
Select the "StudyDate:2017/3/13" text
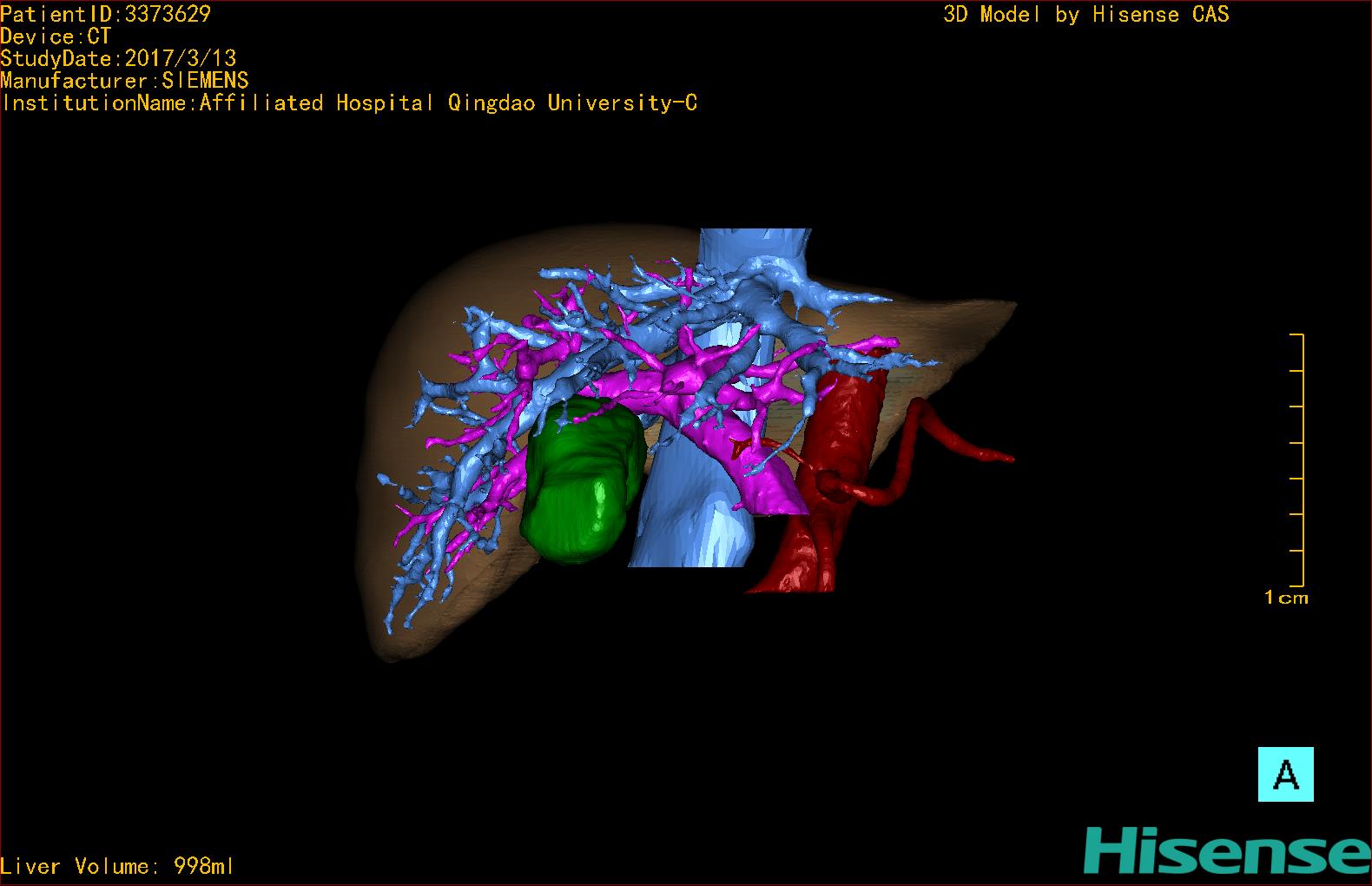pyautogui.click(x=118, y=58)
